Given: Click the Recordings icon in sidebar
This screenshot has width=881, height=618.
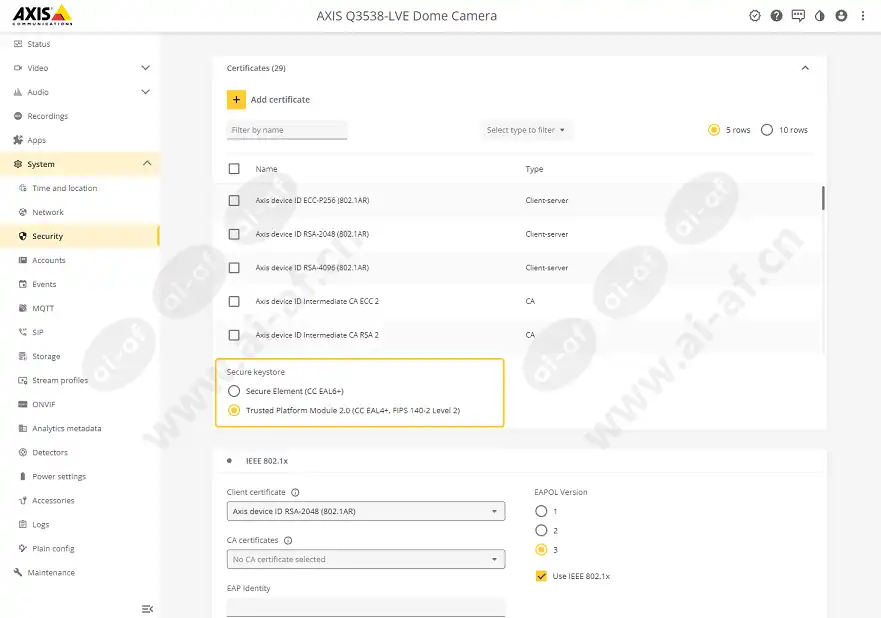Looking at the screenshot, I should point(18,116).
